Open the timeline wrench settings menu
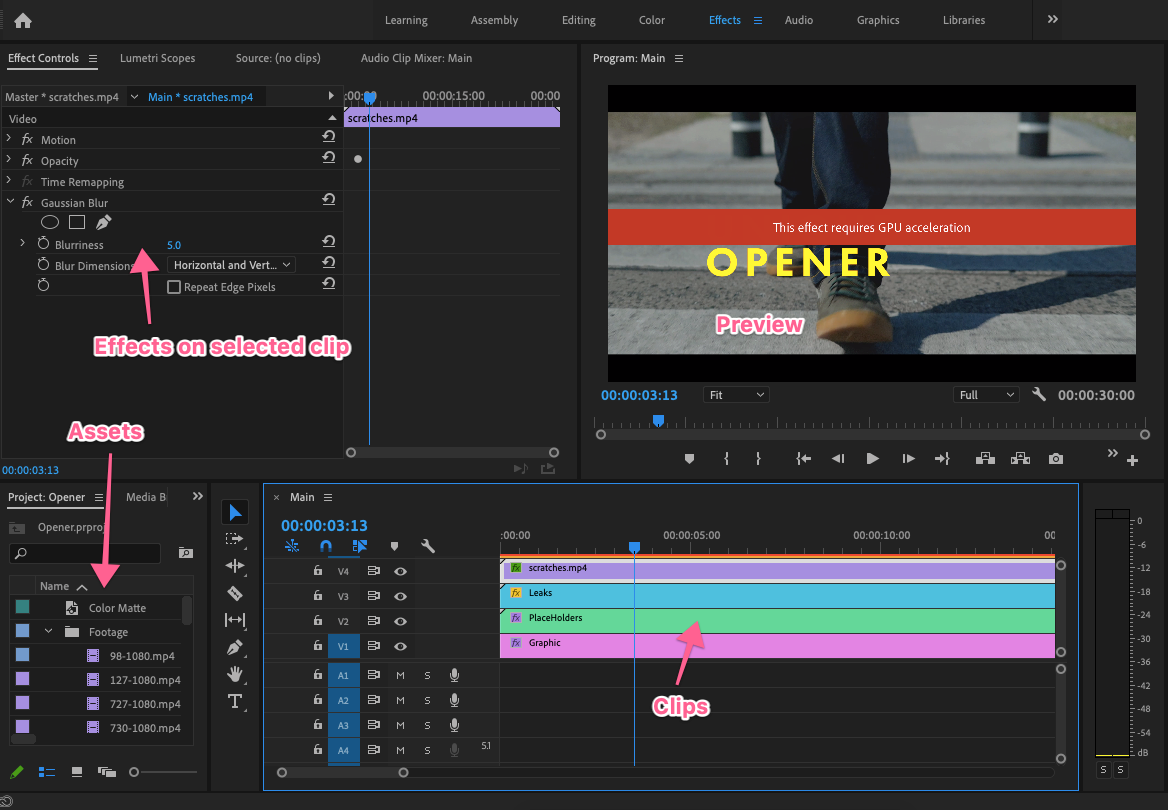1168x810 pixels. click(x=427, y=546)
